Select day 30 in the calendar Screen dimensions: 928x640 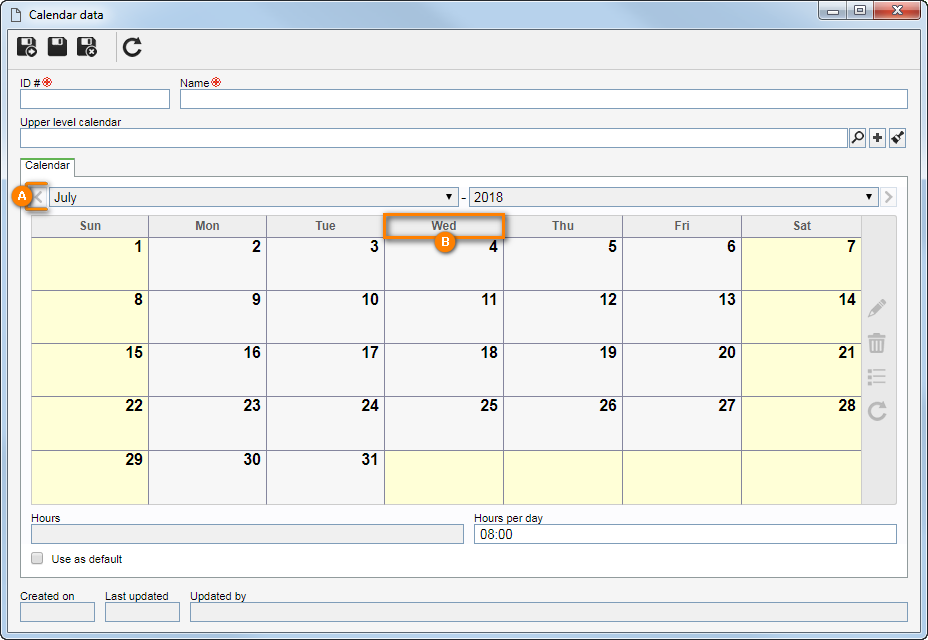click(207, 477)
